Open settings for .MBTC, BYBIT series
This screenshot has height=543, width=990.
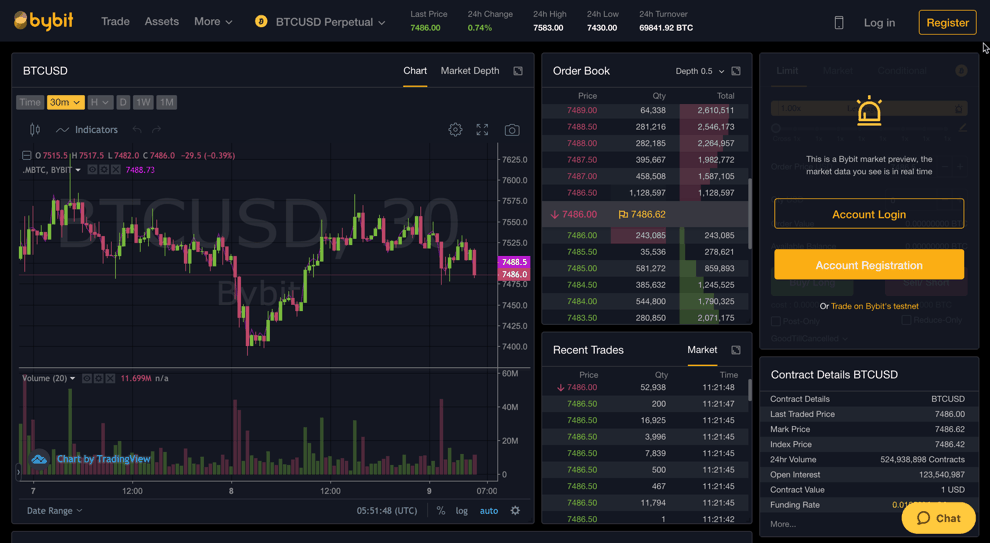[104, 170]
